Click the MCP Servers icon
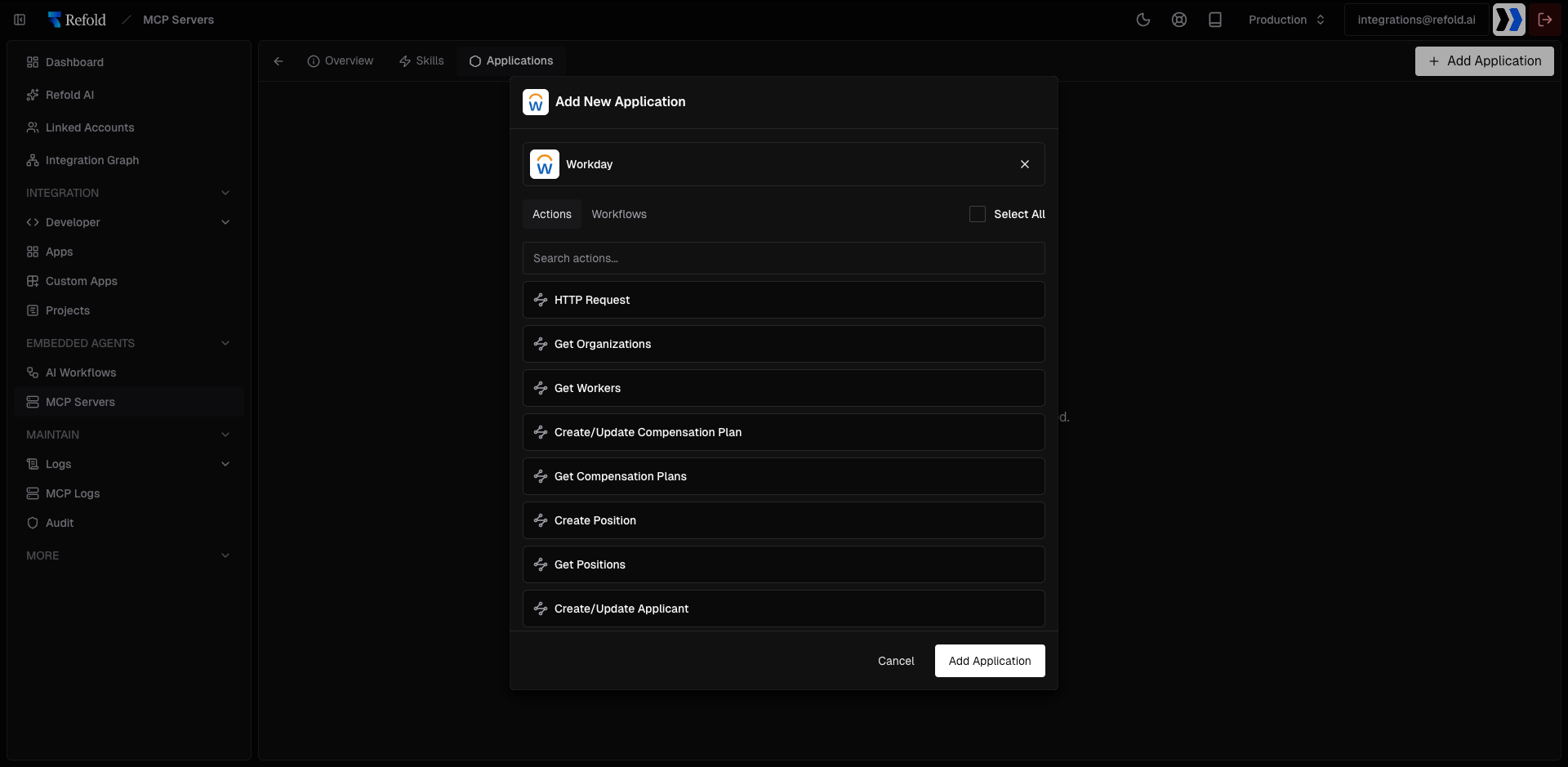This screenshot has width=1568, height=767. (x=33, y=402)
